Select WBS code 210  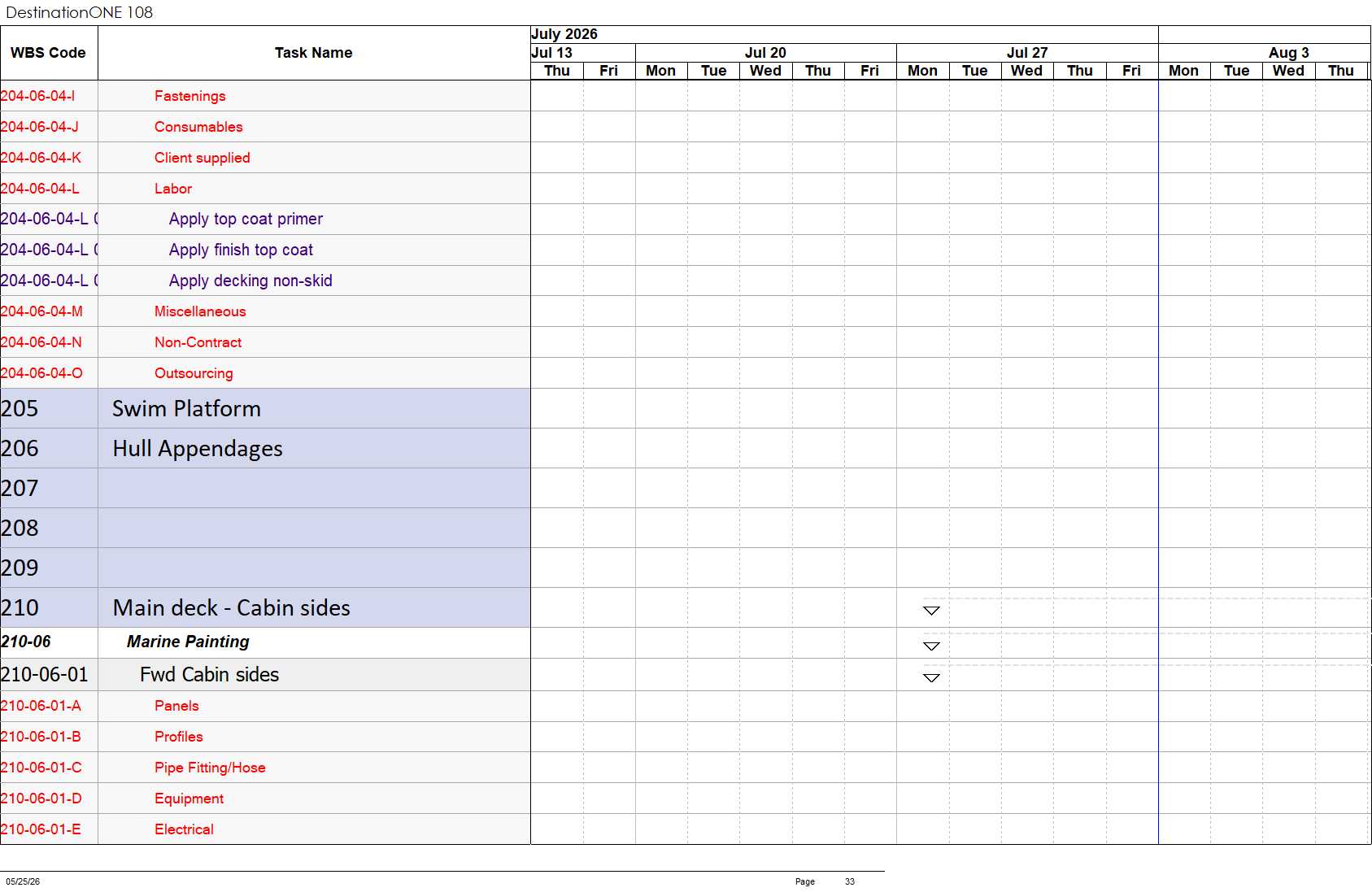pyautogui.click(x=20, y=607)
